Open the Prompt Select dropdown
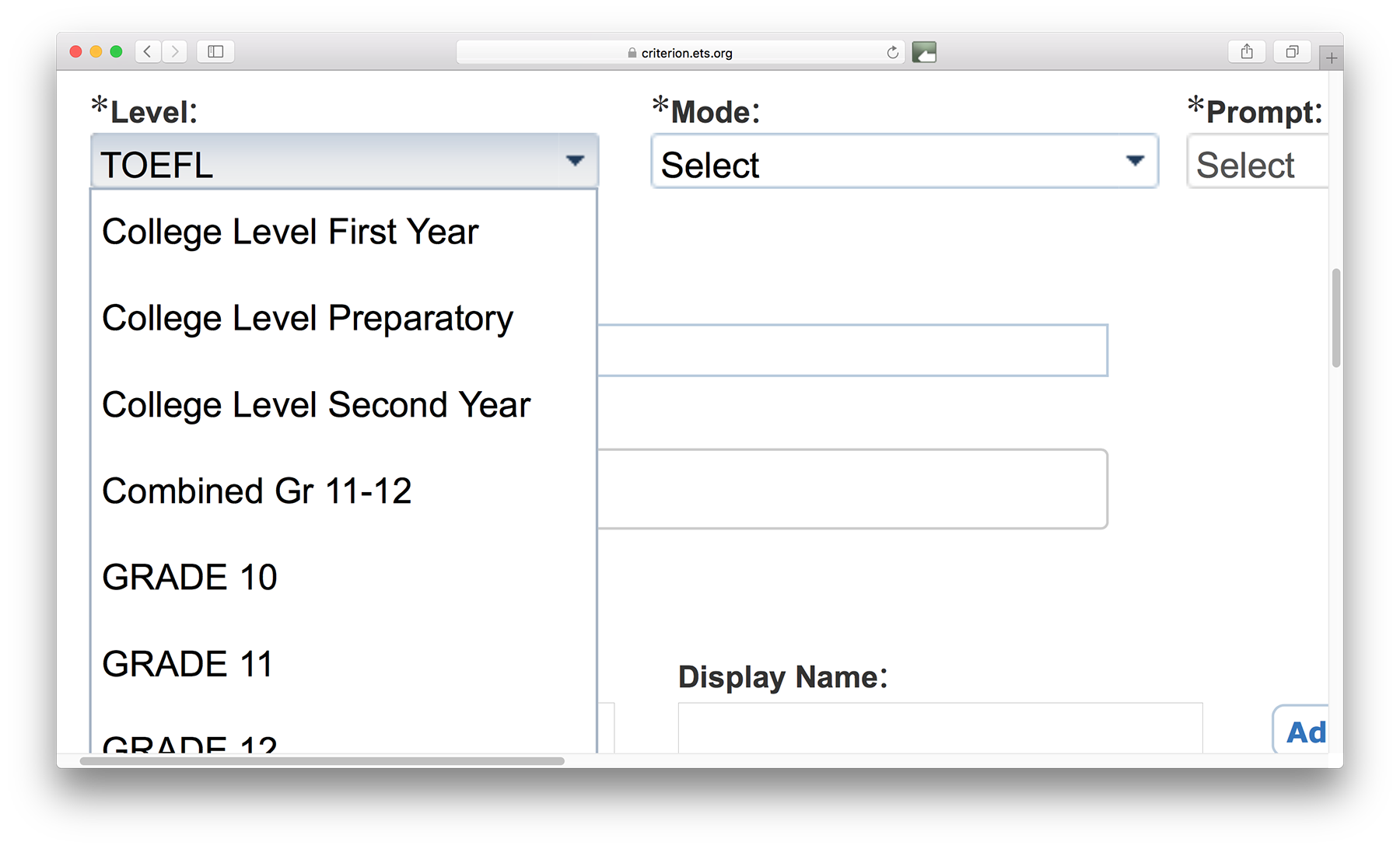Screen dimensions: 1400x849 [x=1258, y=161]
